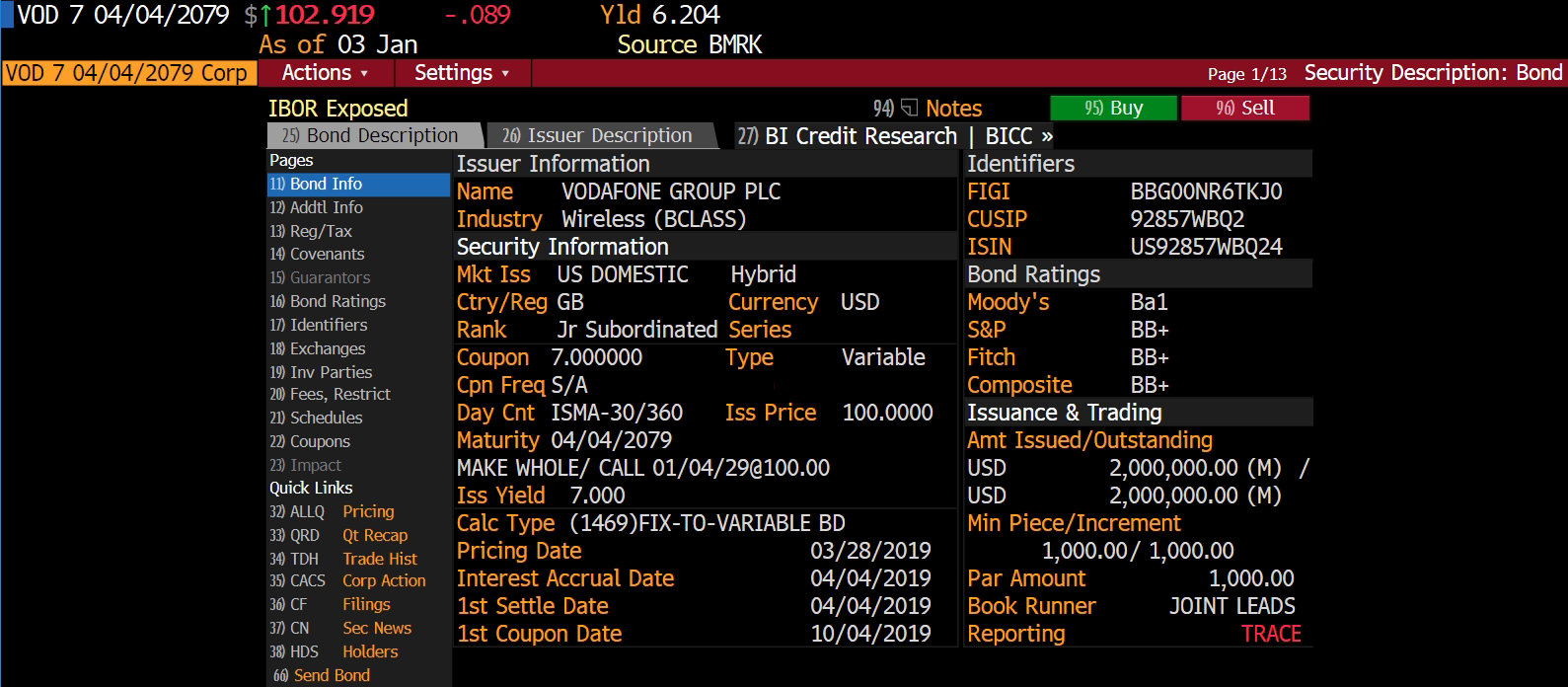The height and width of the screenshot is (687, 1568).
Task: Select the Bond Info page
Action: pyautogui.click(x=358, y=185)
